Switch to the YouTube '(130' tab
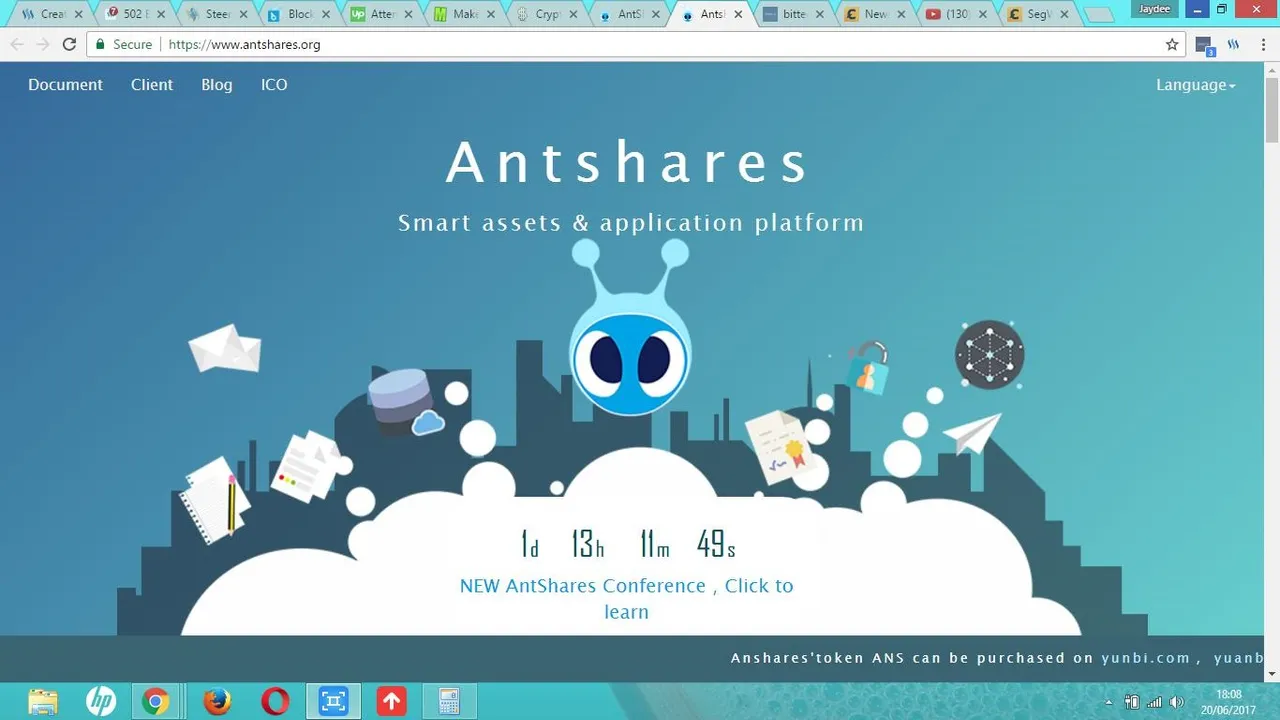The image size is (1280, 720). point(957,14)
